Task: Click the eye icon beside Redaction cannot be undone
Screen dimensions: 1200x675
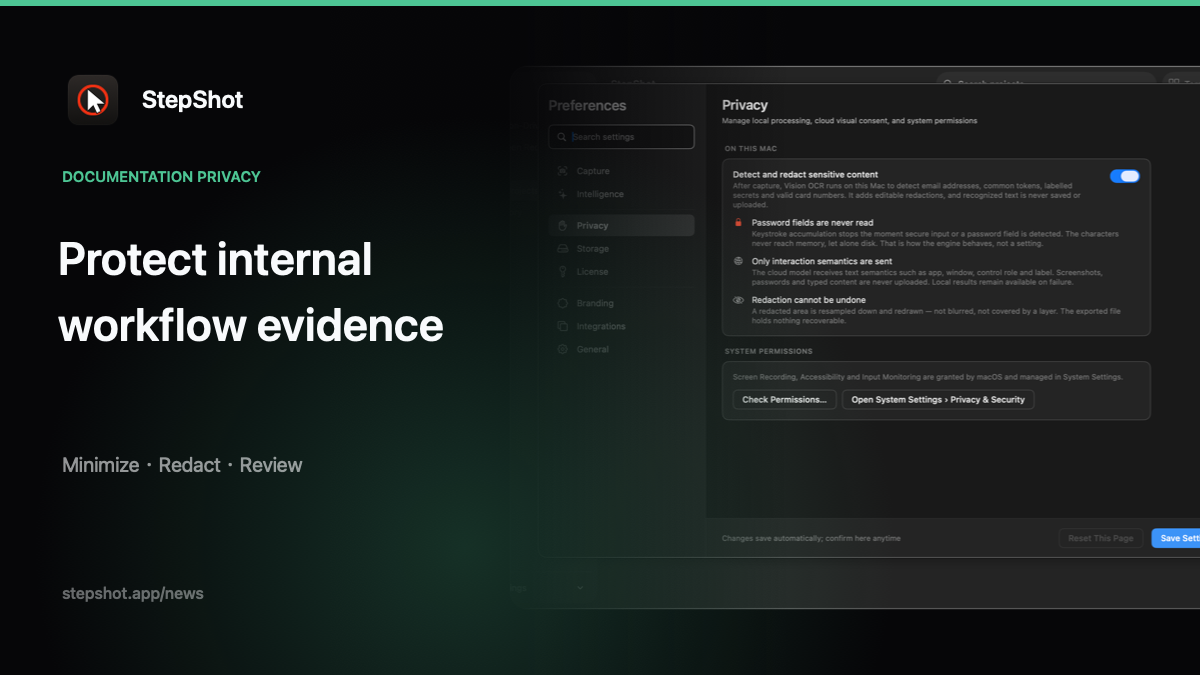Action: 738,300
